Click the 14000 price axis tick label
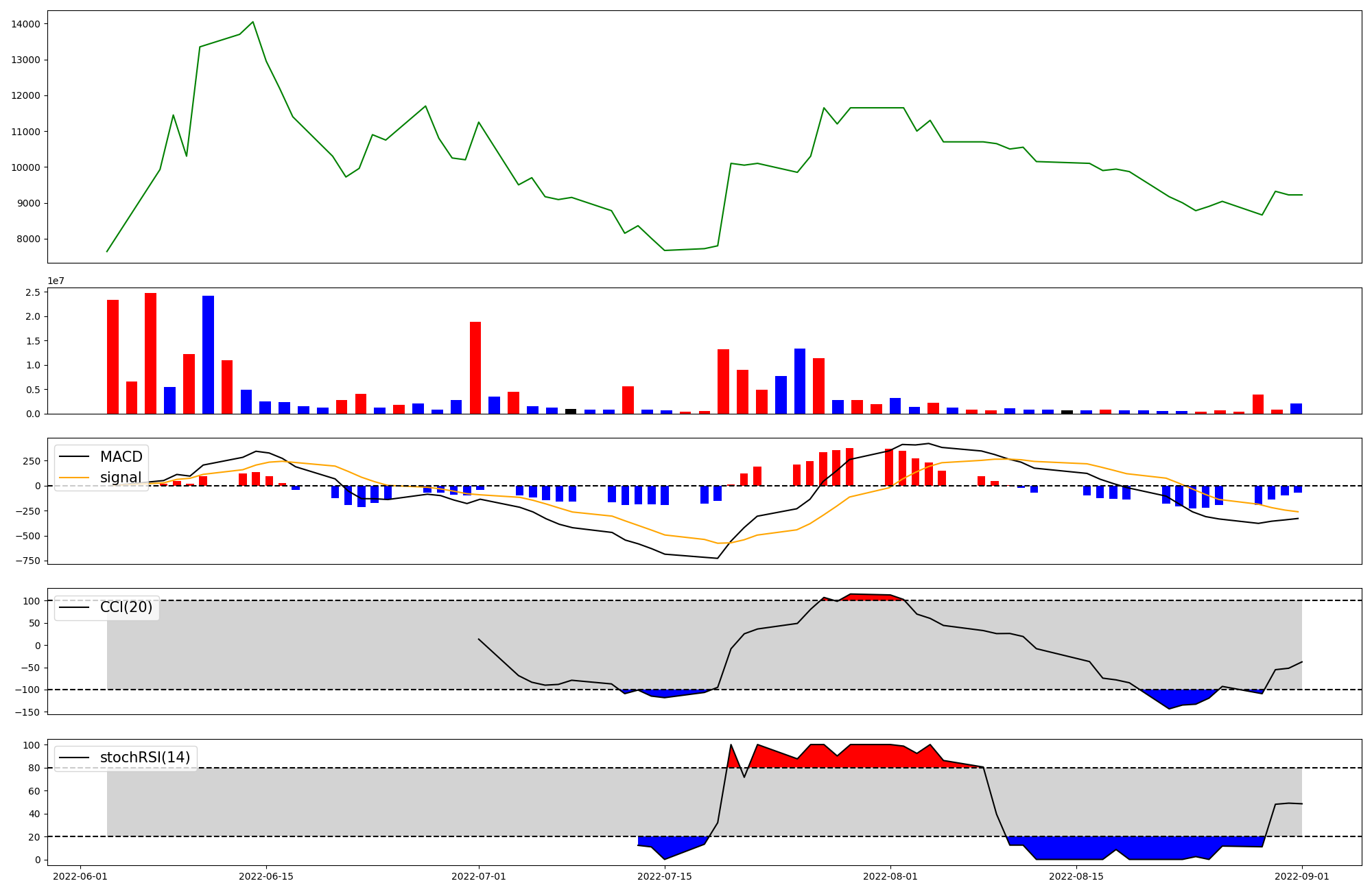The width and height of the screenshot is (1372, 892). 26,24
